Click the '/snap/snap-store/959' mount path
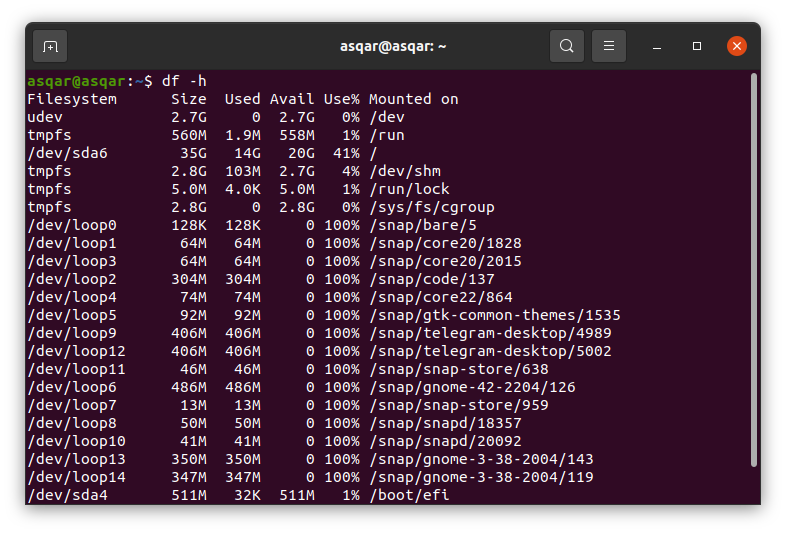Viewport: 786px width, 533px height. tap(459, 406)
